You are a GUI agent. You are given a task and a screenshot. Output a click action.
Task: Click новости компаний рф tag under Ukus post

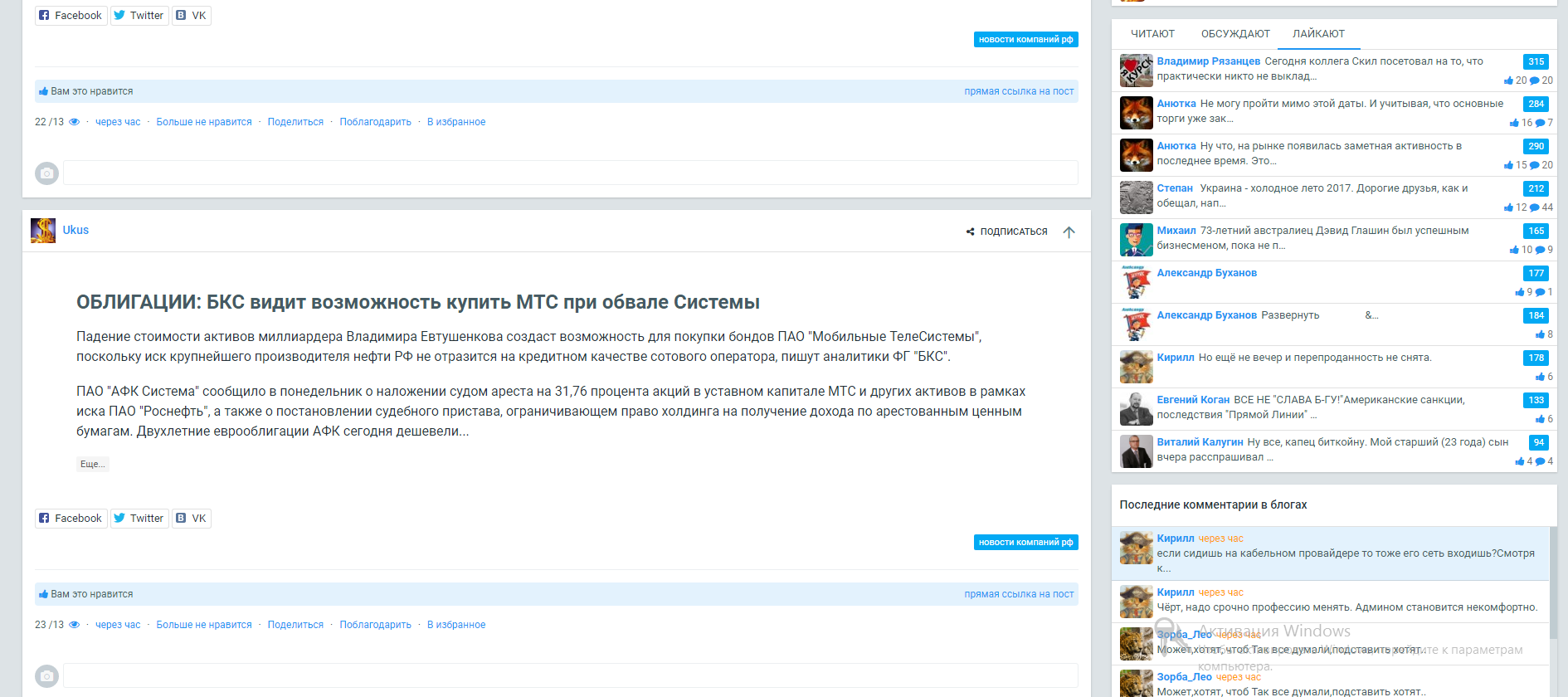pyautogui.click(x=1025, y=543)
